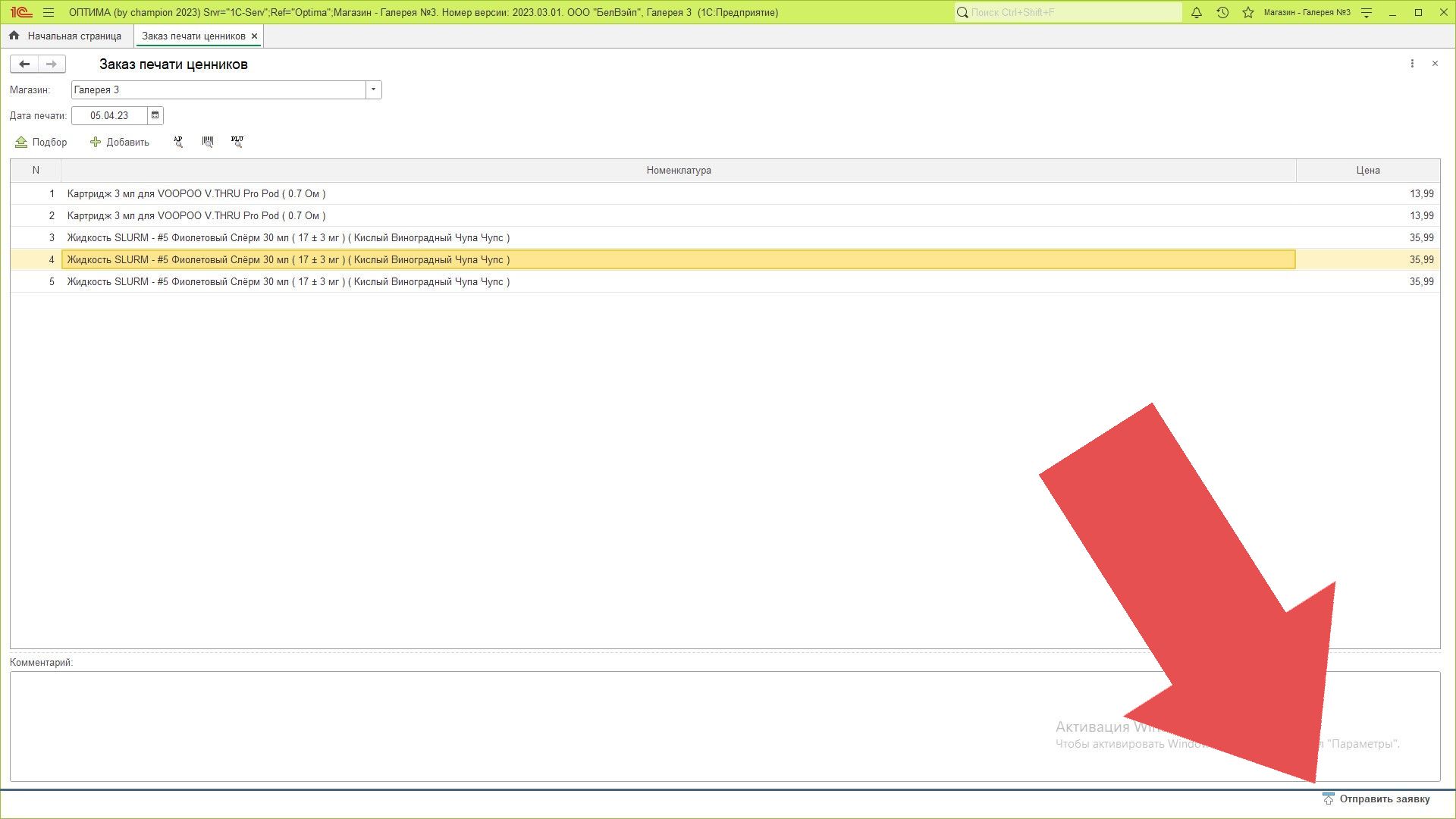Go forward with the right arrow button
Screen dimensions: 1456x819
51,64
